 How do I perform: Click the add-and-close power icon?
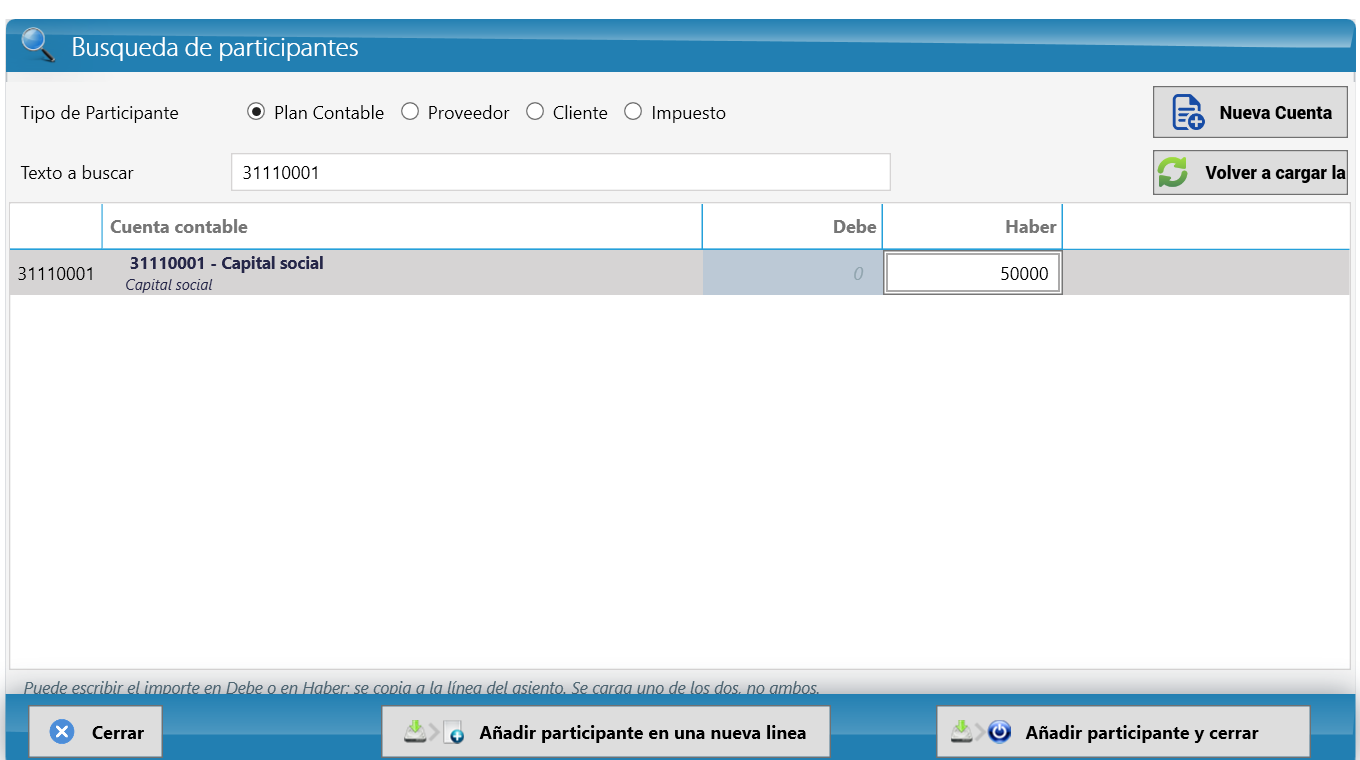point(981,732)
